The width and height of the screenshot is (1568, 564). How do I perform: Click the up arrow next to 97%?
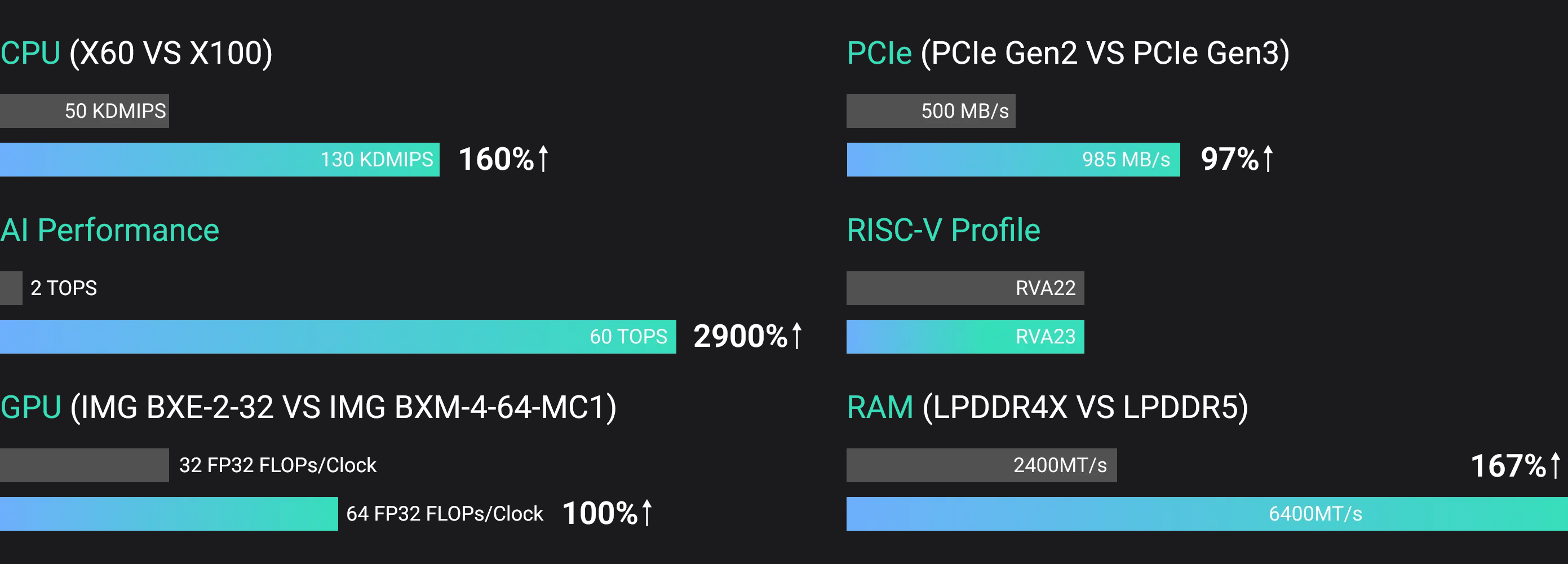coord(1268,159)
